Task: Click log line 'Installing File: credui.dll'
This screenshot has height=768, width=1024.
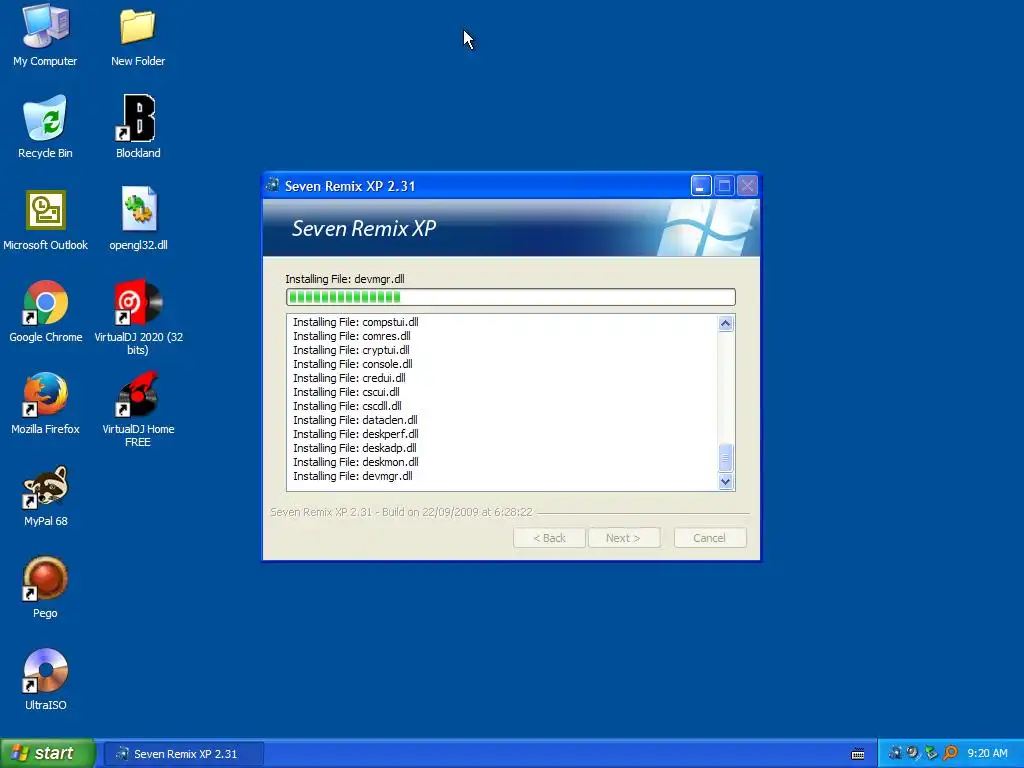Action: coord(349,378)
